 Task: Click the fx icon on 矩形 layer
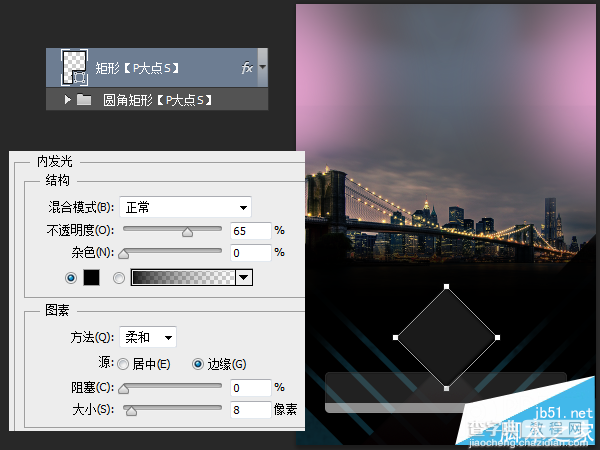coord(247,68)
